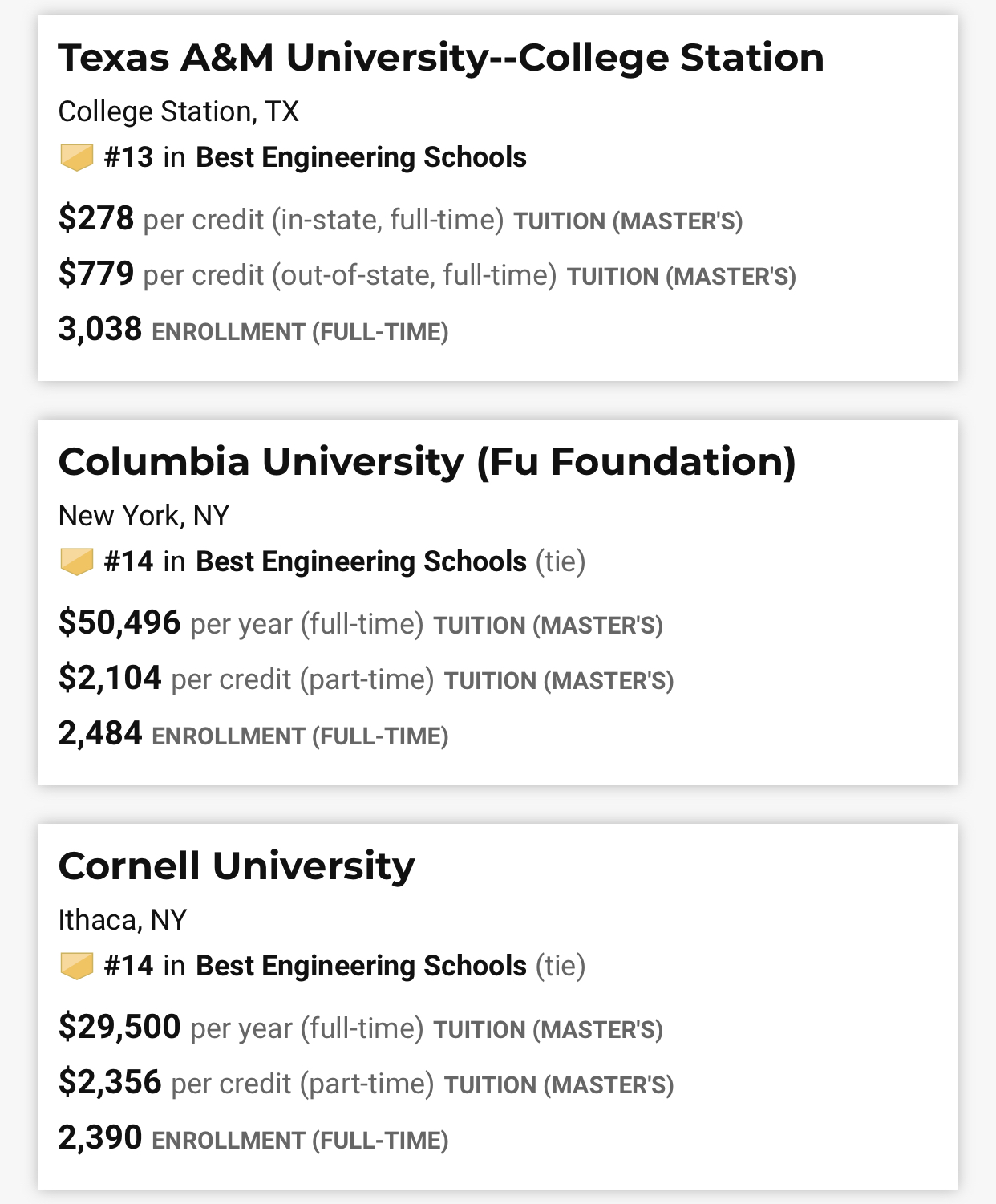Screen dimensions: 996x1204
Task: Select the New York, NY location text
Action: [144, 516]
